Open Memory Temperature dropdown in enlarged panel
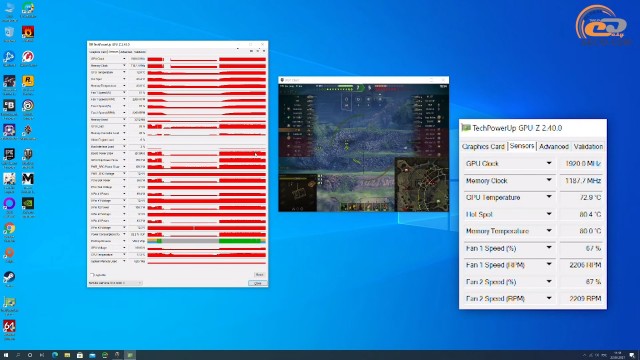Image resolution: width=640 pixels, height=360 pixels. point(549,231)
